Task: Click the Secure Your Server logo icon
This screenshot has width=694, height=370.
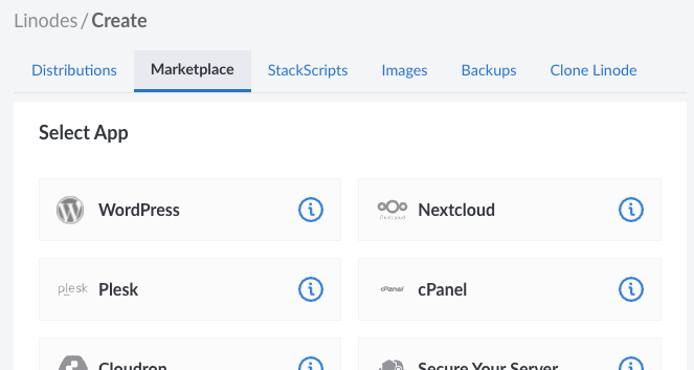Action: [x=392, y=365]
